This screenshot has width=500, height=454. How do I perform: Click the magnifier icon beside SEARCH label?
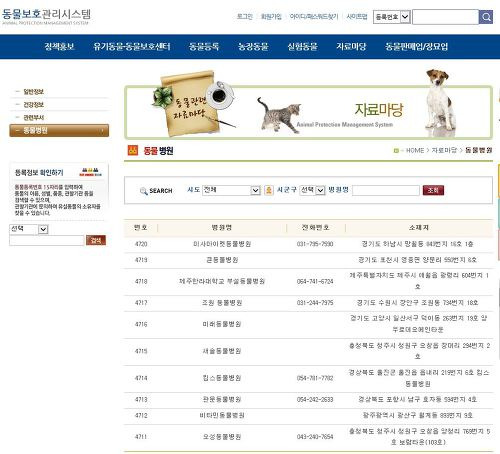(144, 191)
